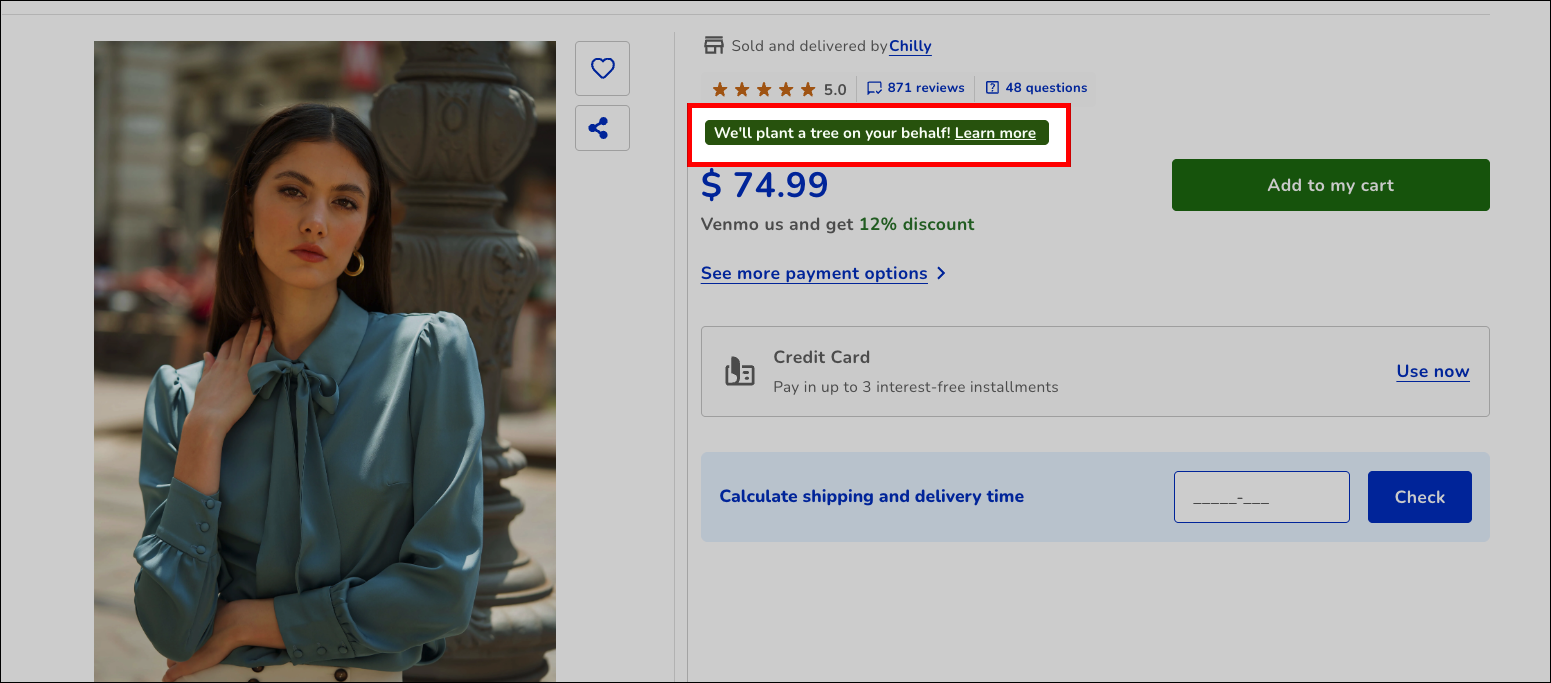Expand payment options using the chevron arrow
Image resolution: width=1551 pixels, height=683 pixels.
pyautogui.click(x=941, y=273)
